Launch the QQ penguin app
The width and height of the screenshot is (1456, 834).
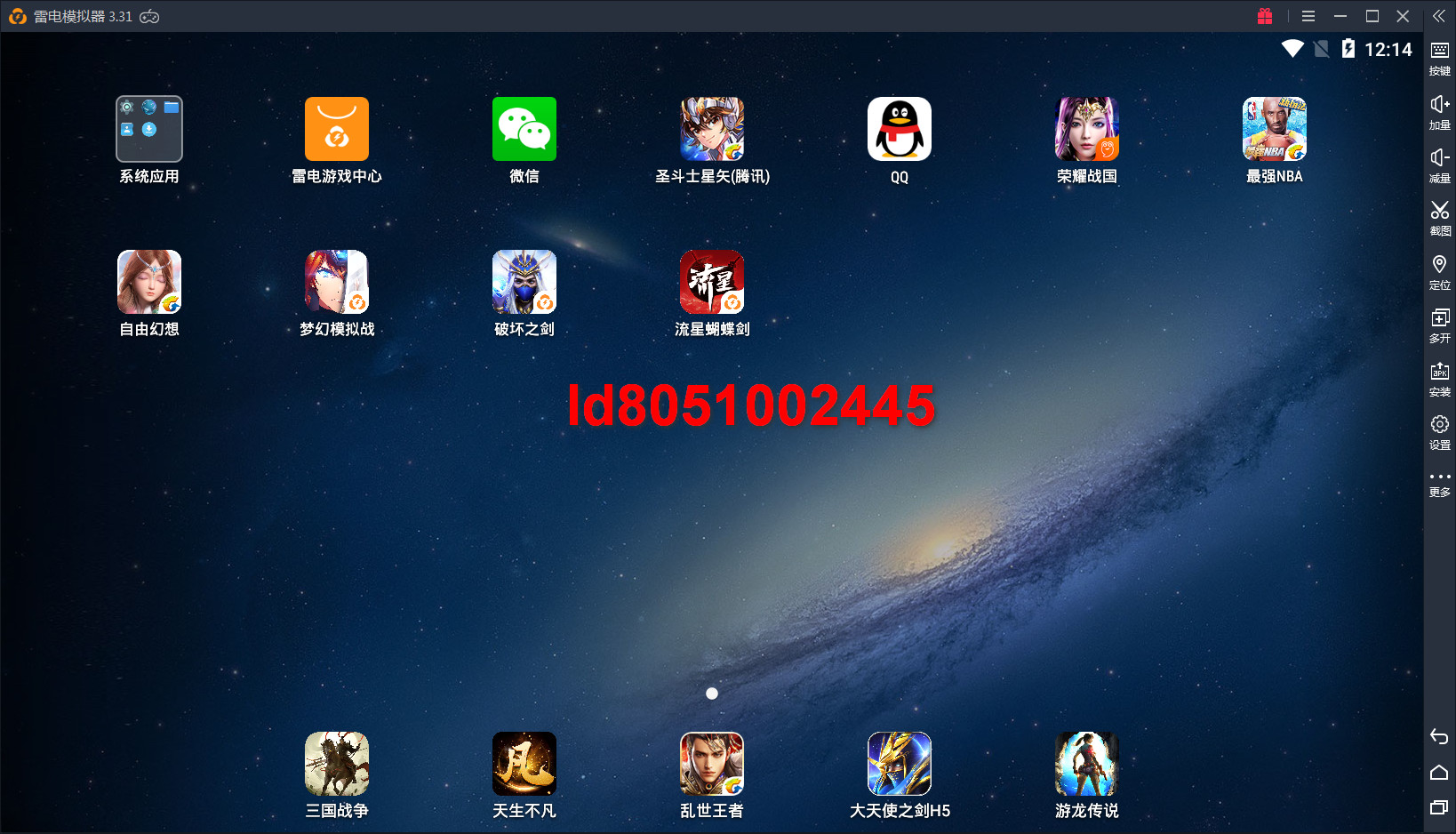point(899,130)
